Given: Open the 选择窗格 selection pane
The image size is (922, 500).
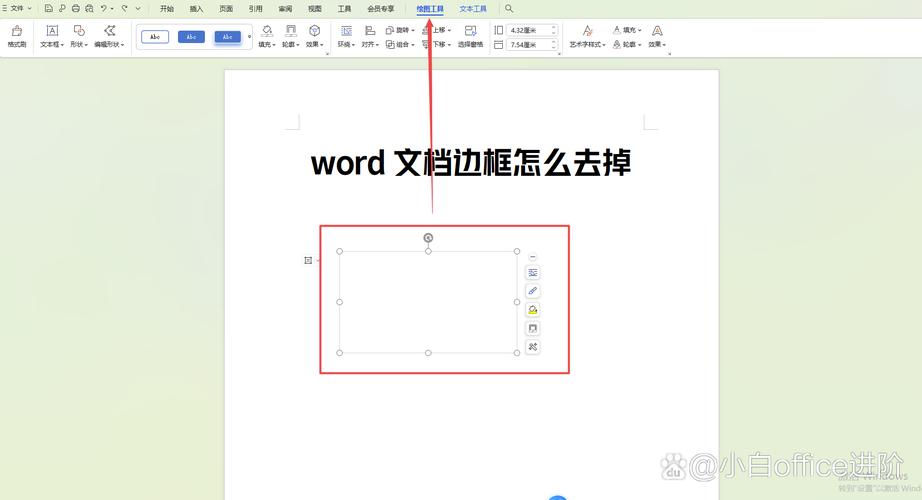Looking at the screenshot, I should [x=470, y=36].
